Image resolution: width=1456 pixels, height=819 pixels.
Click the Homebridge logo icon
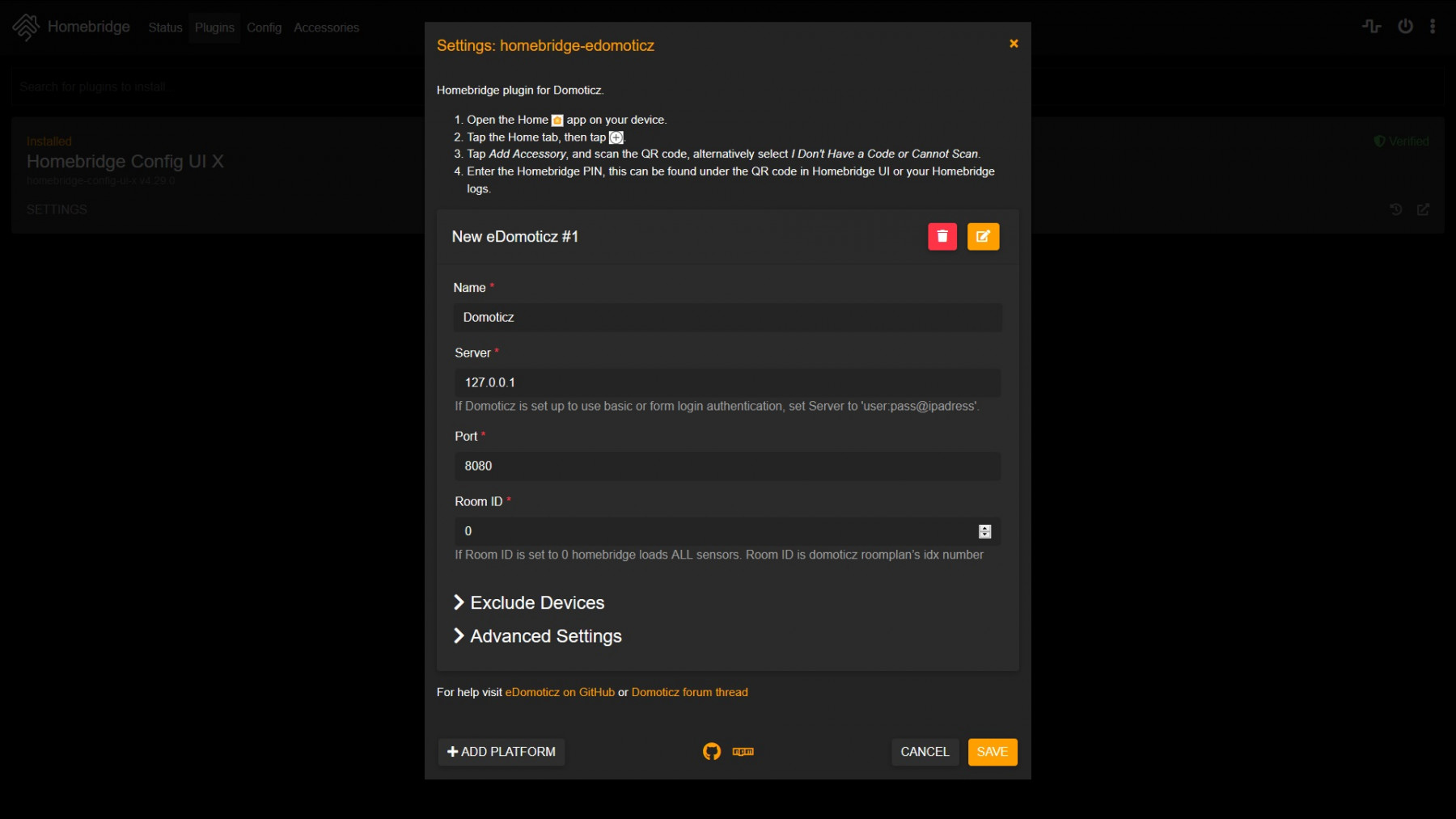[x=26, y=27]
